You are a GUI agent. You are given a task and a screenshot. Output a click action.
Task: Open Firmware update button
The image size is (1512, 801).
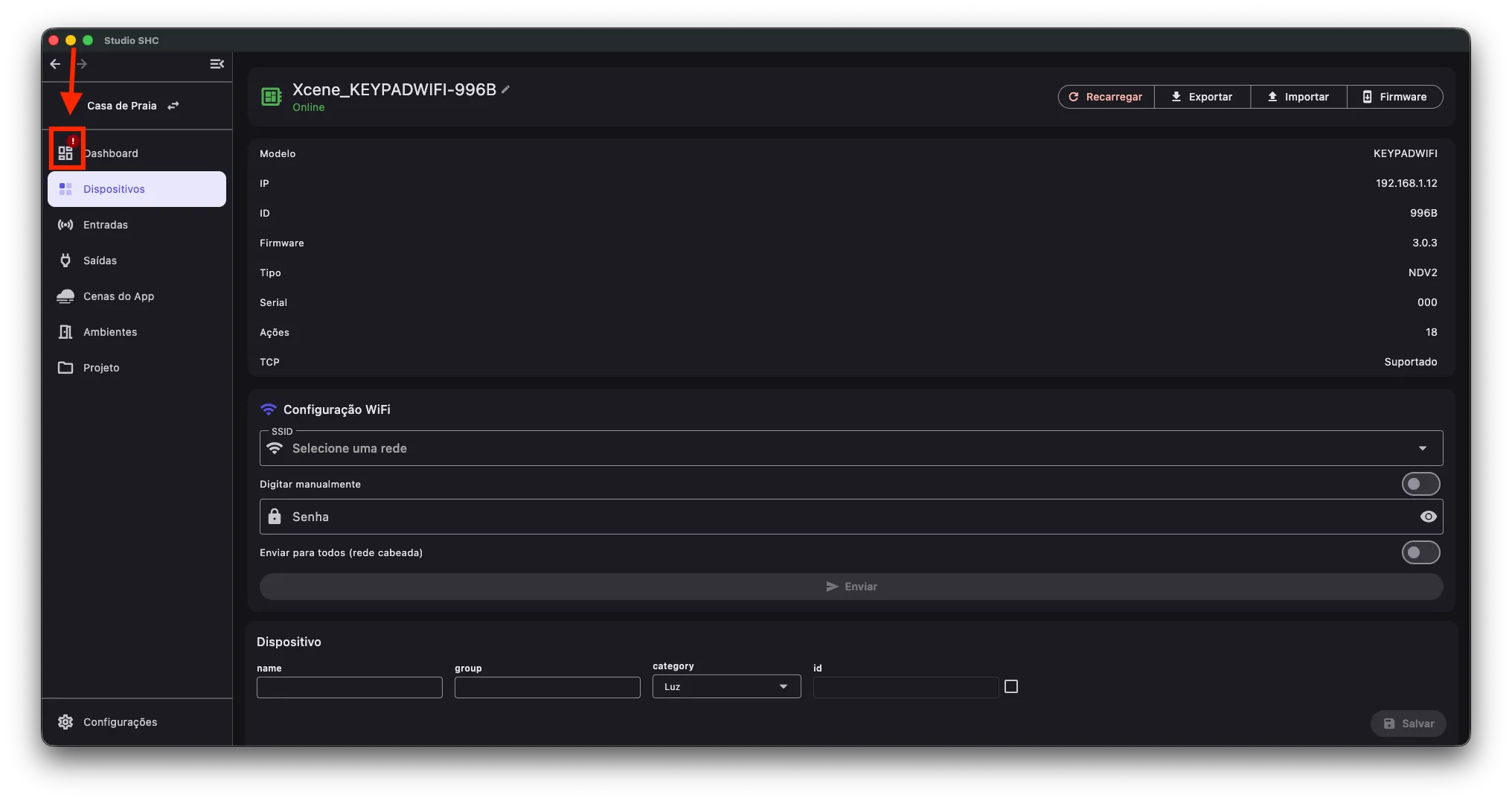(x=1394, y=97)
